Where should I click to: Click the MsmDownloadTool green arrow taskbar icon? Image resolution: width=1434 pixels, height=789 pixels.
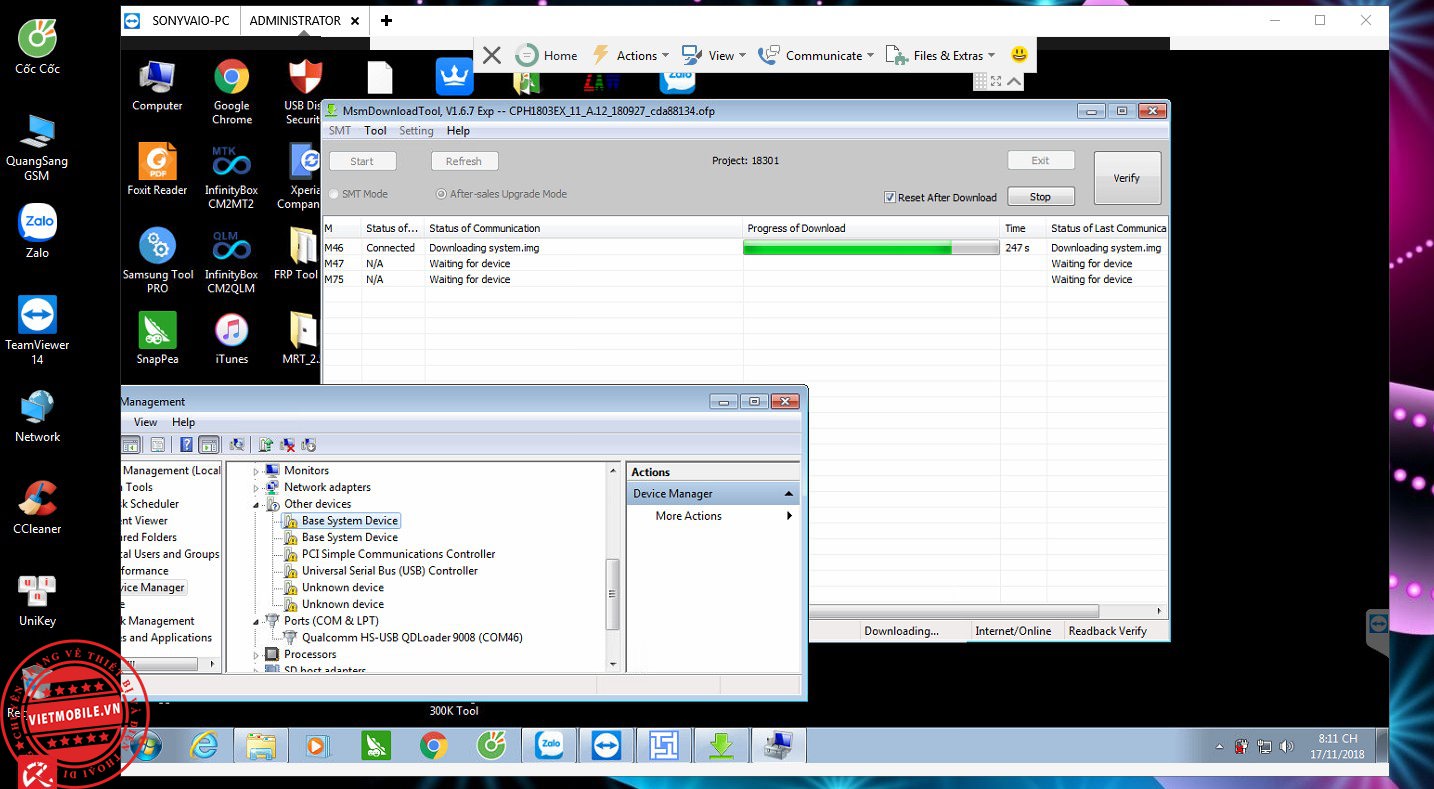tap(722, 746)
